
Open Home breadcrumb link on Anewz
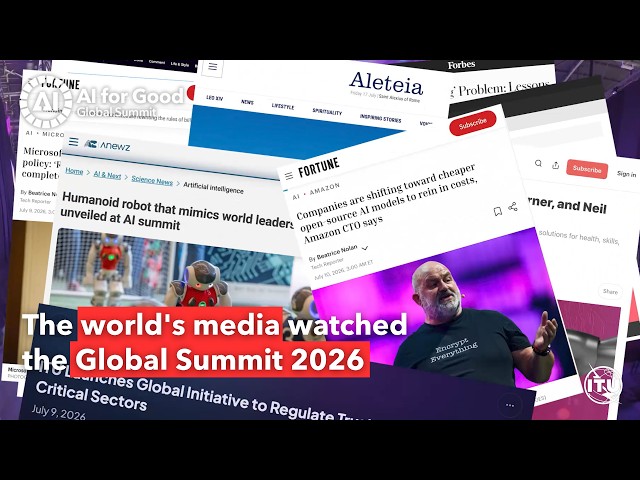(74, 171)
